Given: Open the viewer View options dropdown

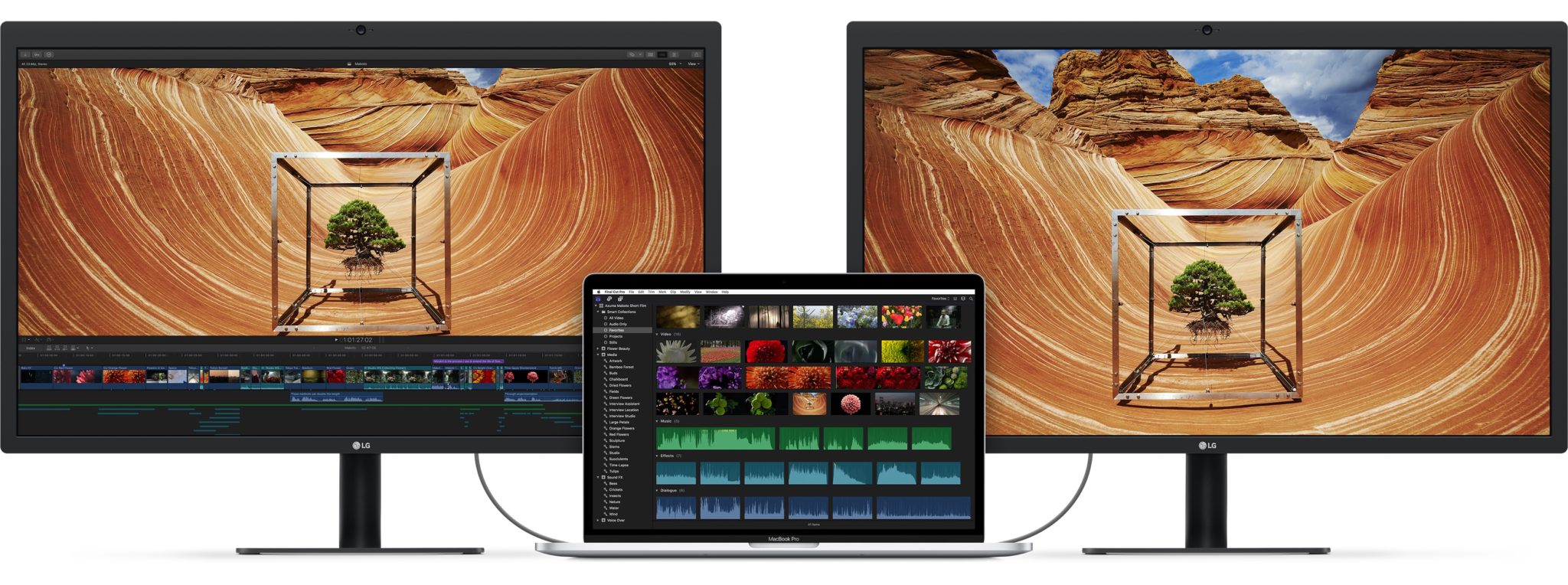Looking at the screenshot, I should pyautogui.click(x=693, y=64).
